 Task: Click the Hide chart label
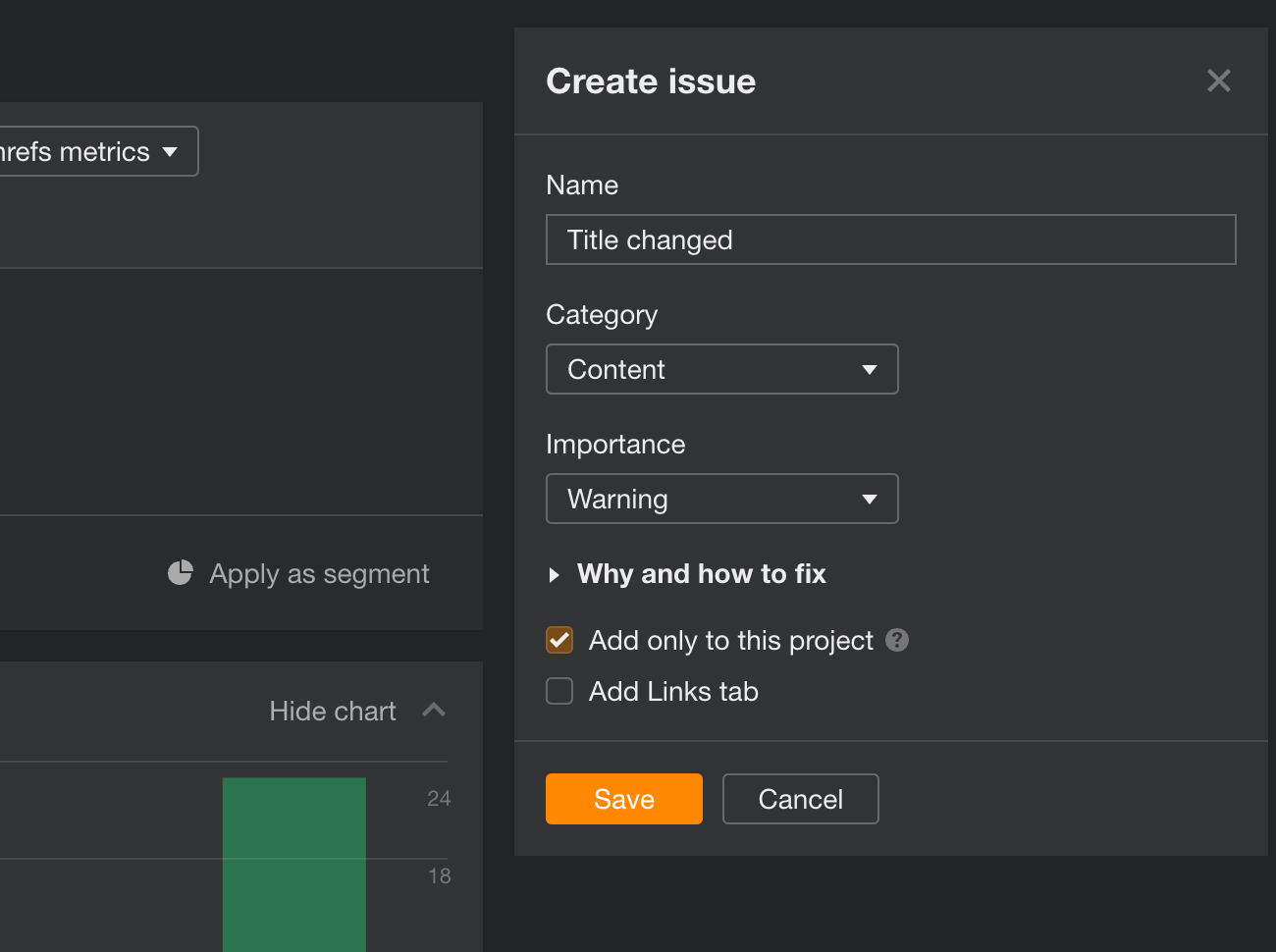[x=333, y=711]
